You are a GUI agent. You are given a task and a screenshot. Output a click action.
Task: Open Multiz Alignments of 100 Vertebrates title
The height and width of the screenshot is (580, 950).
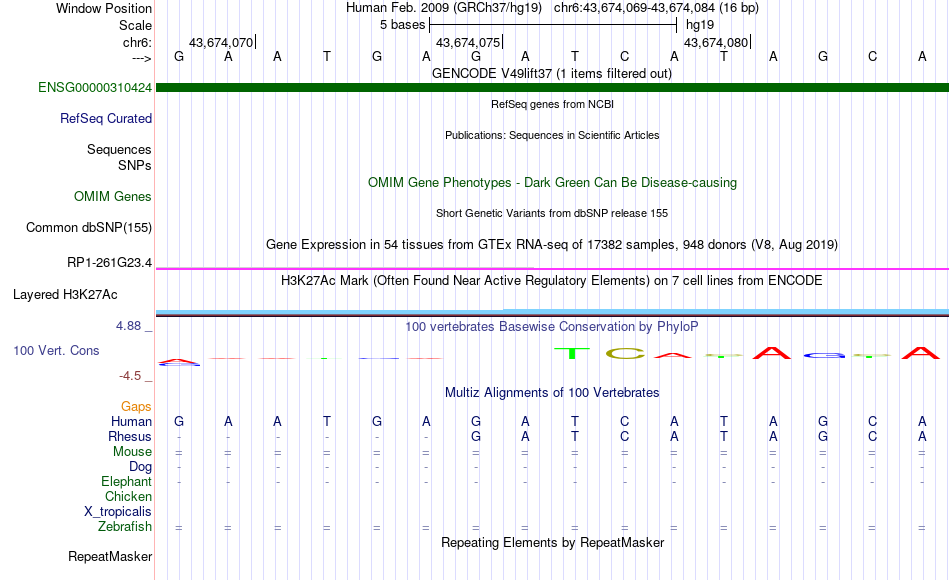tap(552, 393)
